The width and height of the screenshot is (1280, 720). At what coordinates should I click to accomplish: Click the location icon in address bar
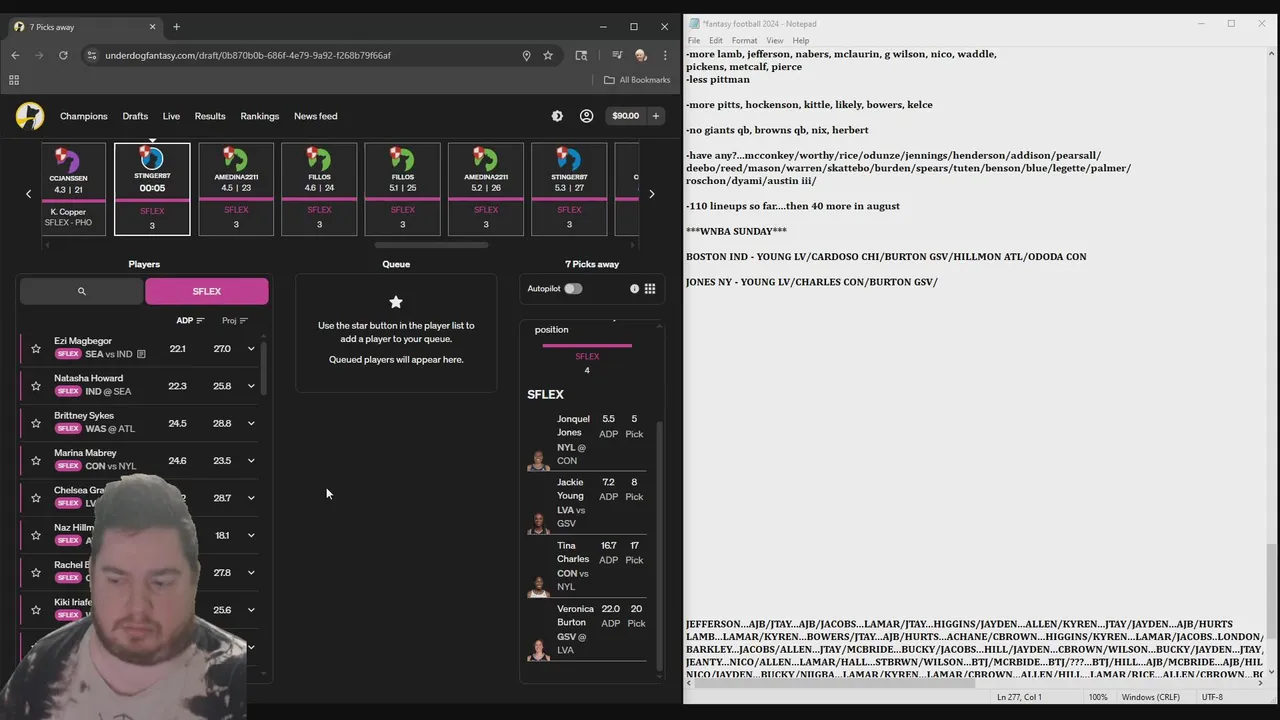pos(526,55)
